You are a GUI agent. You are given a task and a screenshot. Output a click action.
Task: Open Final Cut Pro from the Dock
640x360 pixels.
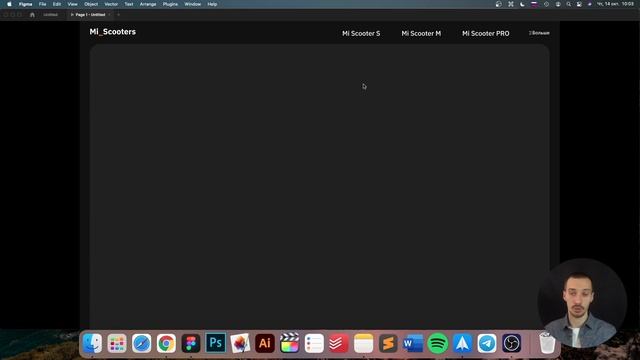[289, 343]
